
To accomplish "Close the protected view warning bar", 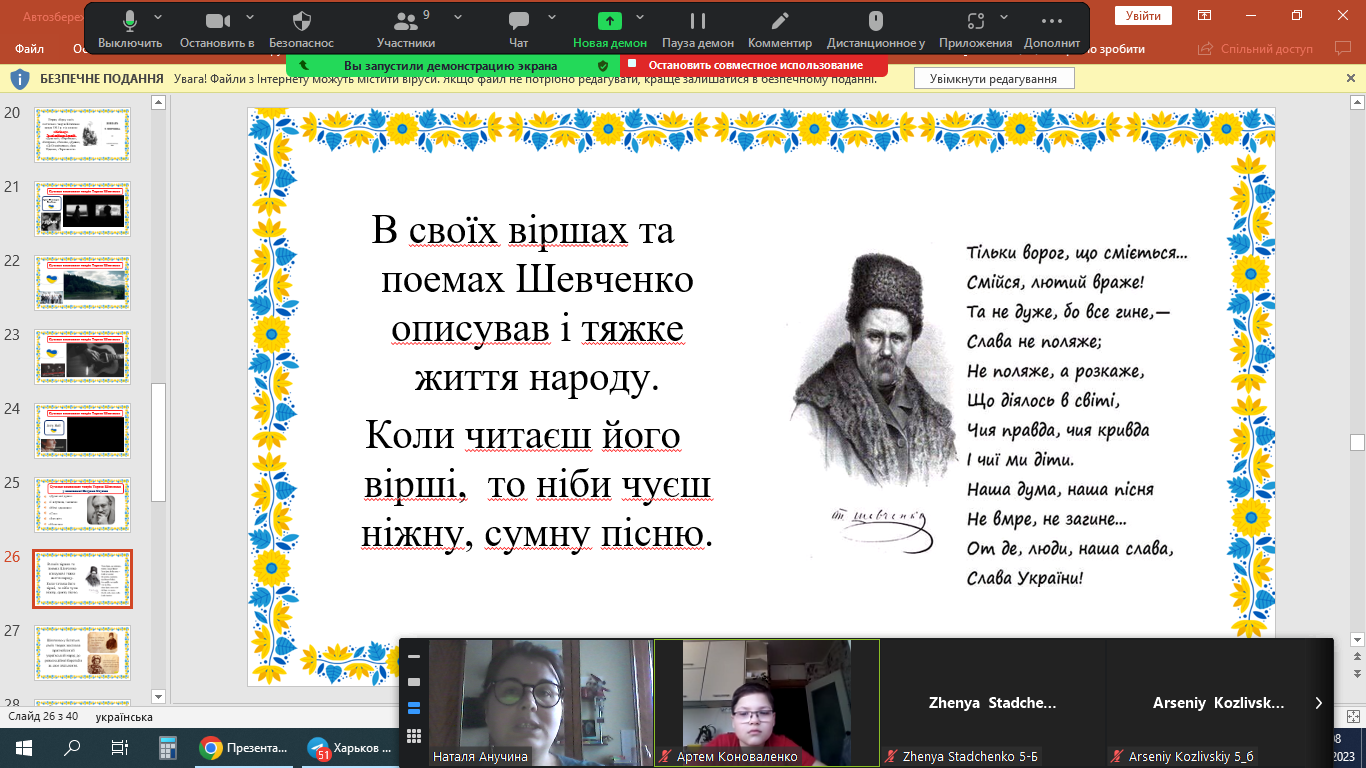I will 1351,78.
